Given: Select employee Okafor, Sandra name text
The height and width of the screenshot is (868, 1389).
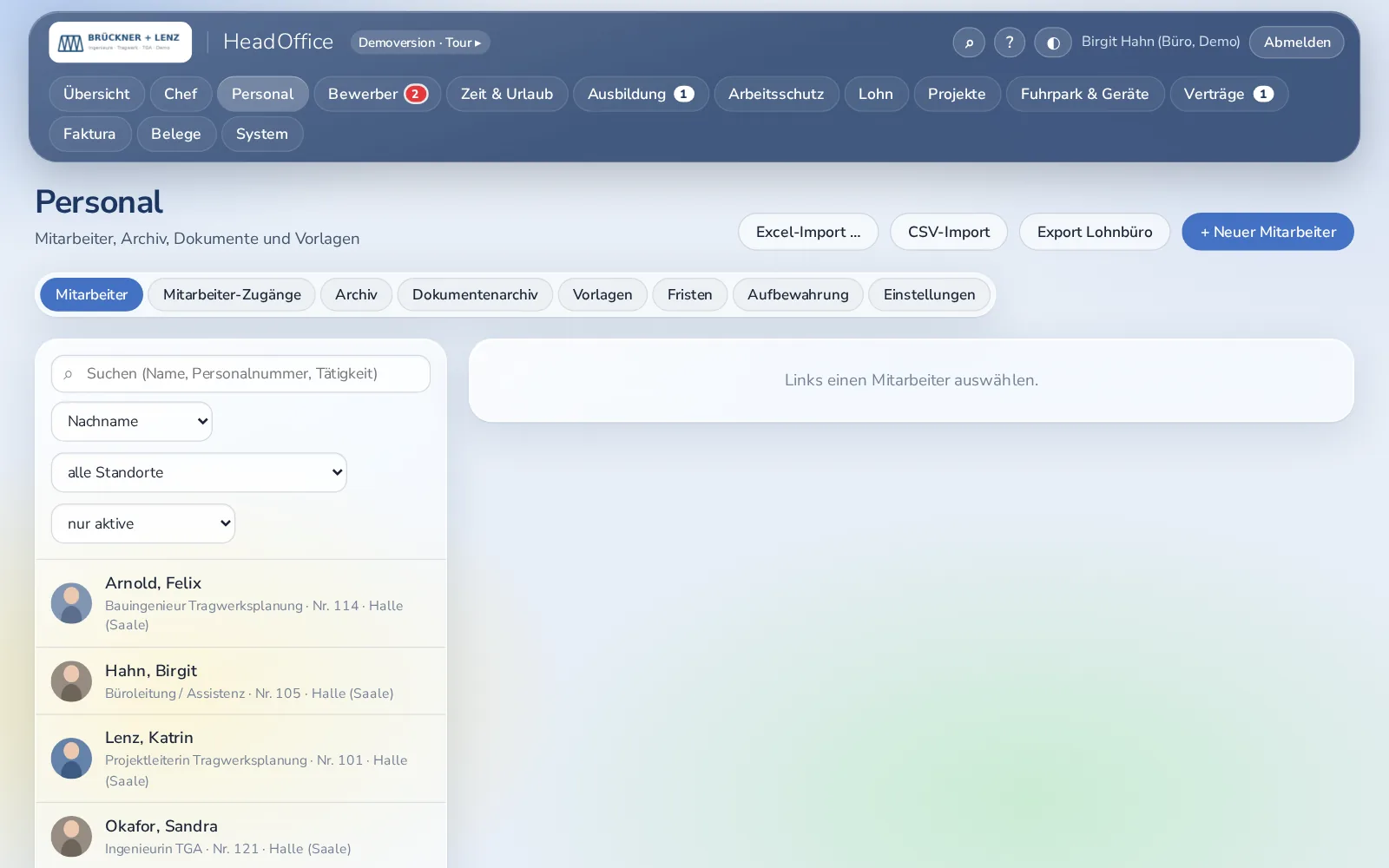Looking at the screenshot, I should [161, 826].
